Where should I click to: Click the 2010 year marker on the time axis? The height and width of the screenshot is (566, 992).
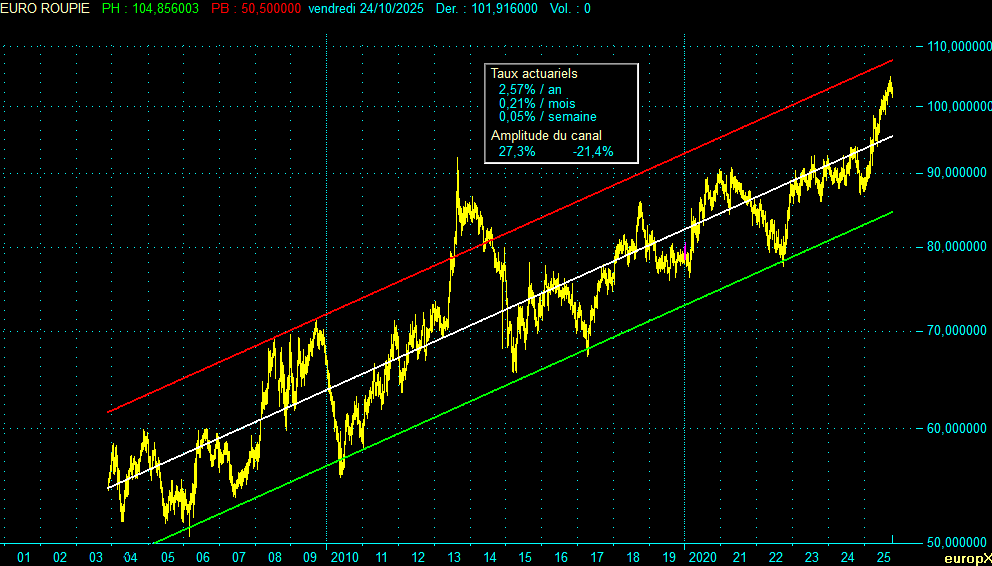click(344, 557)
